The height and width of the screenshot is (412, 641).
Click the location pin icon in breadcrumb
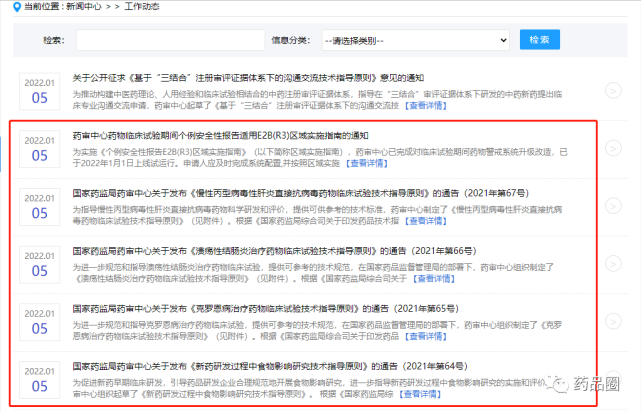(17, 7)
